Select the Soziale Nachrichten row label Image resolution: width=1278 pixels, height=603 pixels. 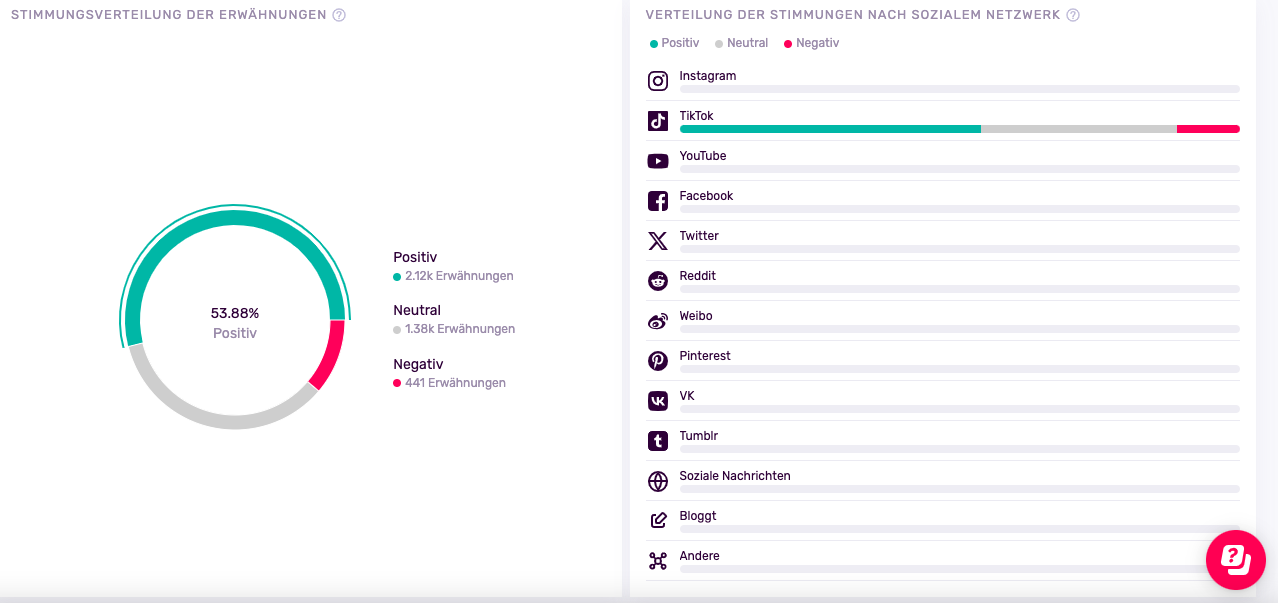[x=735, y=476]
